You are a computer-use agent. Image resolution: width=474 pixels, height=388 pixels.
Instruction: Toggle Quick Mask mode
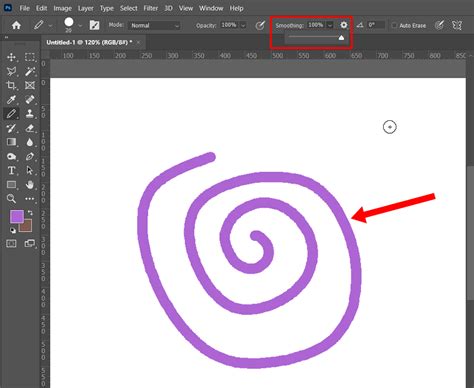(x=11, y=244)
